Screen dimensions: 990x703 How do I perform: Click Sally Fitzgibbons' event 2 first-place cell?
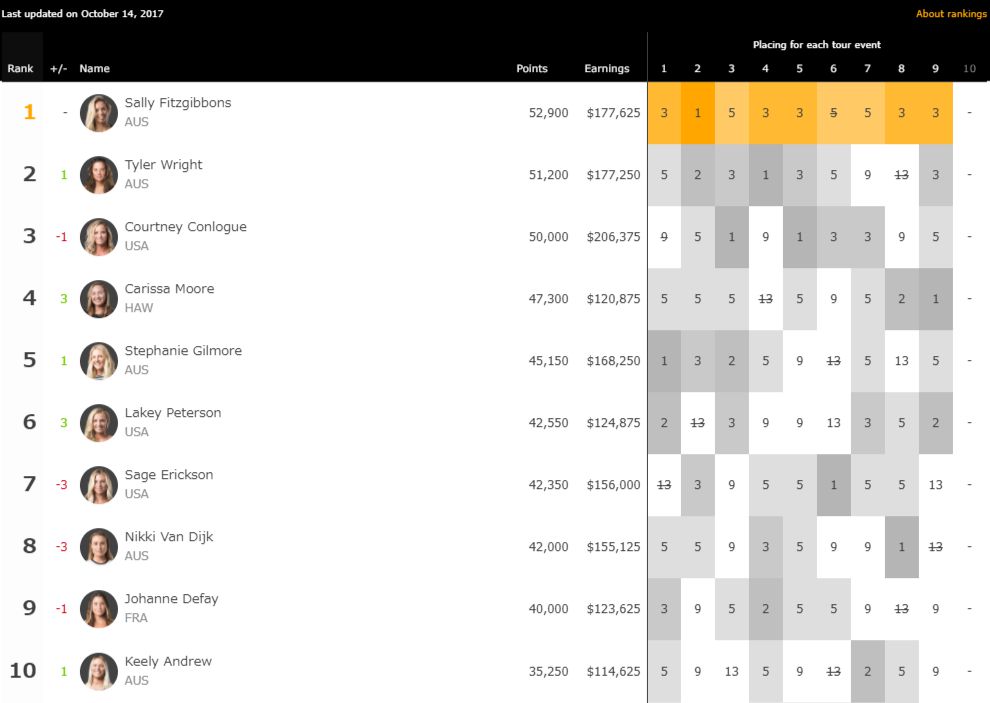coord(698,113)
